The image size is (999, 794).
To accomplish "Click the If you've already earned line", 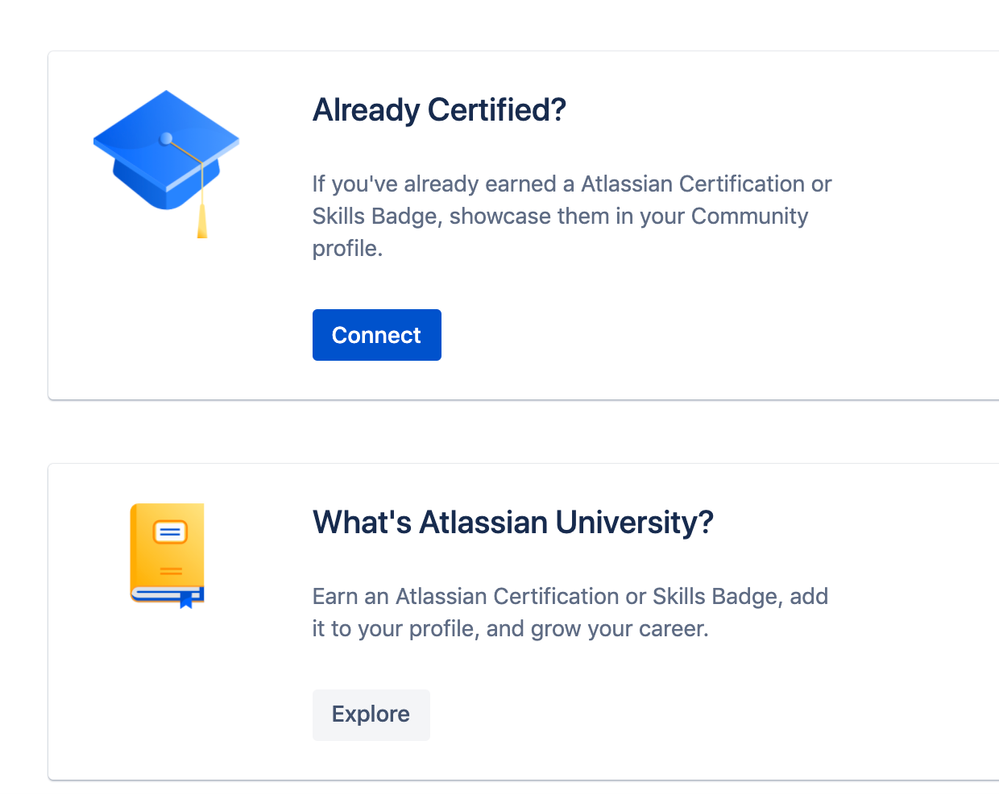I will 571,184.
